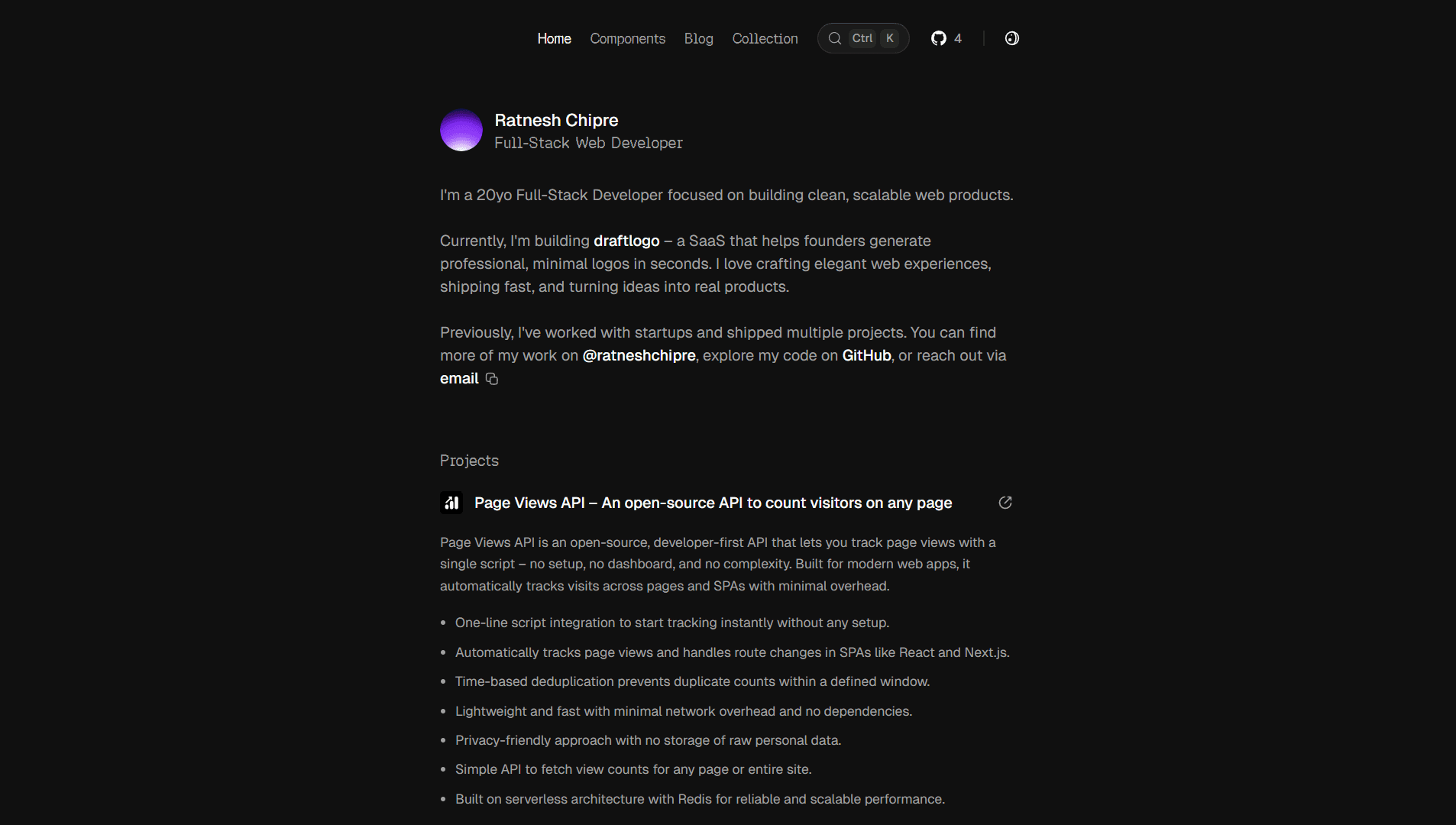Click the Ratnesh Chipre name heading
1456x825 pixels.
(556, 120)
